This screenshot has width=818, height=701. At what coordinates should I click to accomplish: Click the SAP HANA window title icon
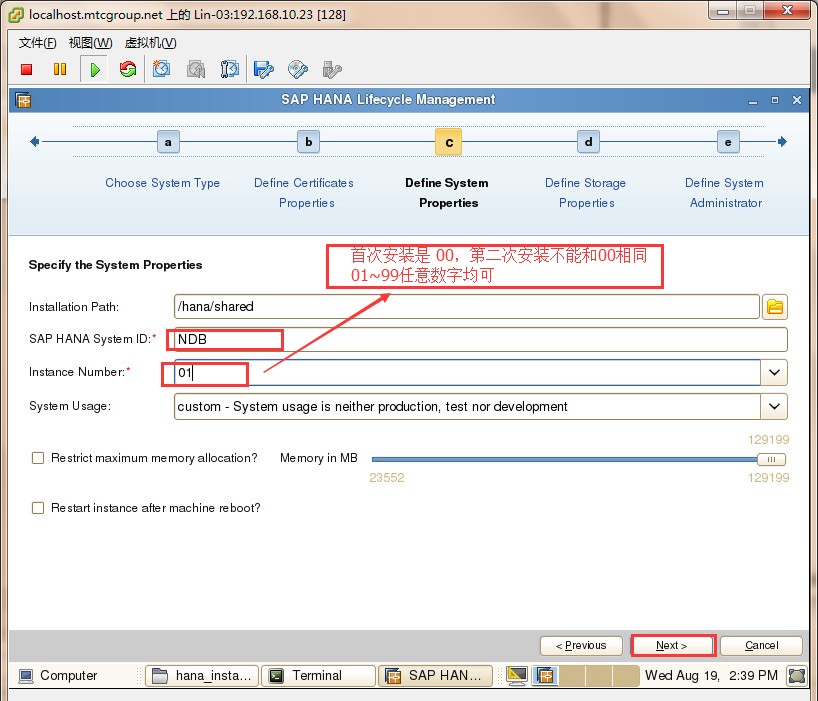pos(23,100)
